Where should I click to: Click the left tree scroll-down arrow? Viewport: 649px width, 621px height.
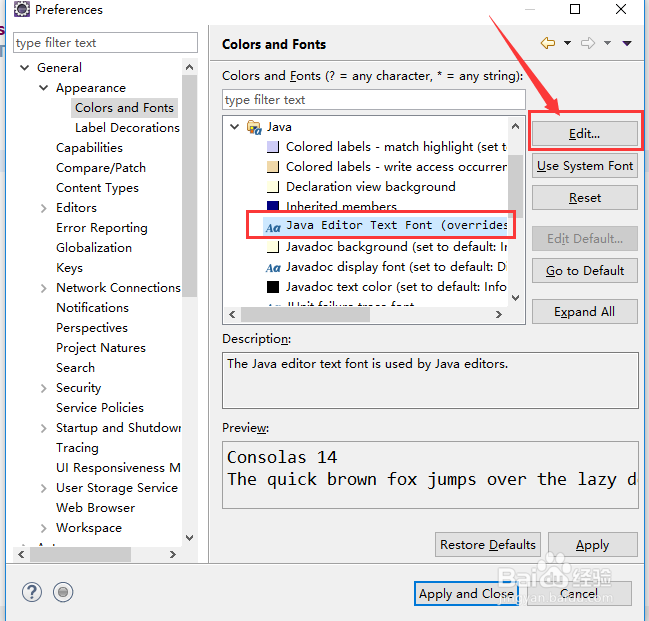(190, 538)
